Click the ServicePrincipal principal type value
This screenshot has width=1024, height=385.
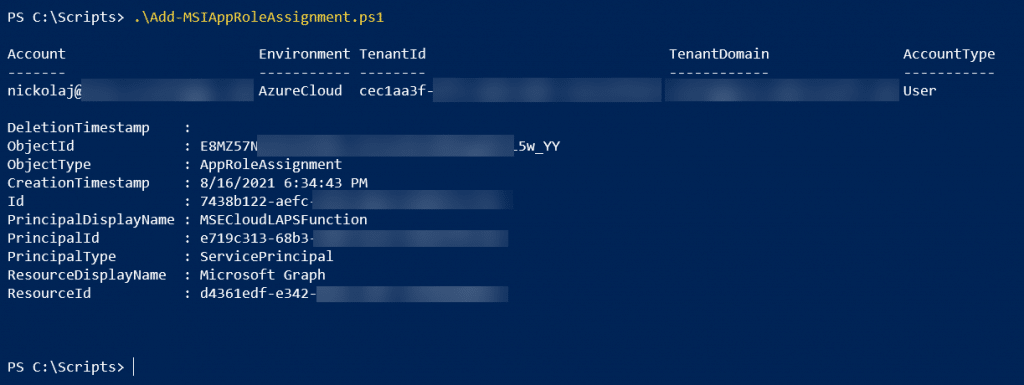click(266, 256)
